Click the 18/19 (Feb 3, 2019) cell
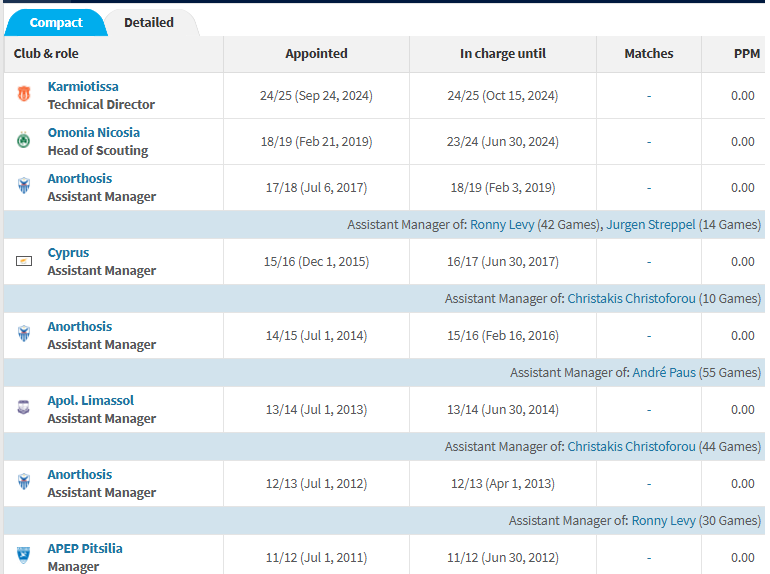 pyautogui.click(x=503, y=188)
